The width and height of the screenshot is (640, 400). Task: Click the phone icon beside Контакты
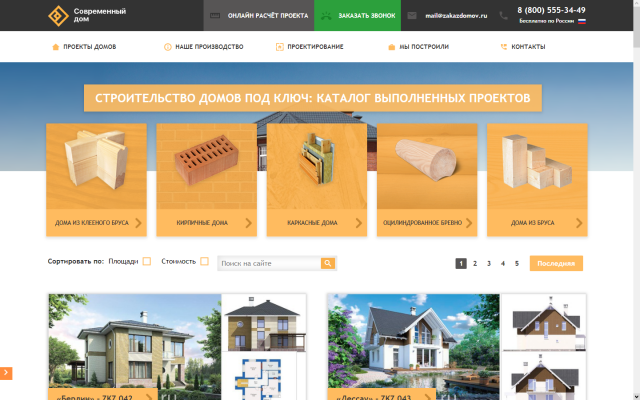pyautogui.click(x=504, y=47)
